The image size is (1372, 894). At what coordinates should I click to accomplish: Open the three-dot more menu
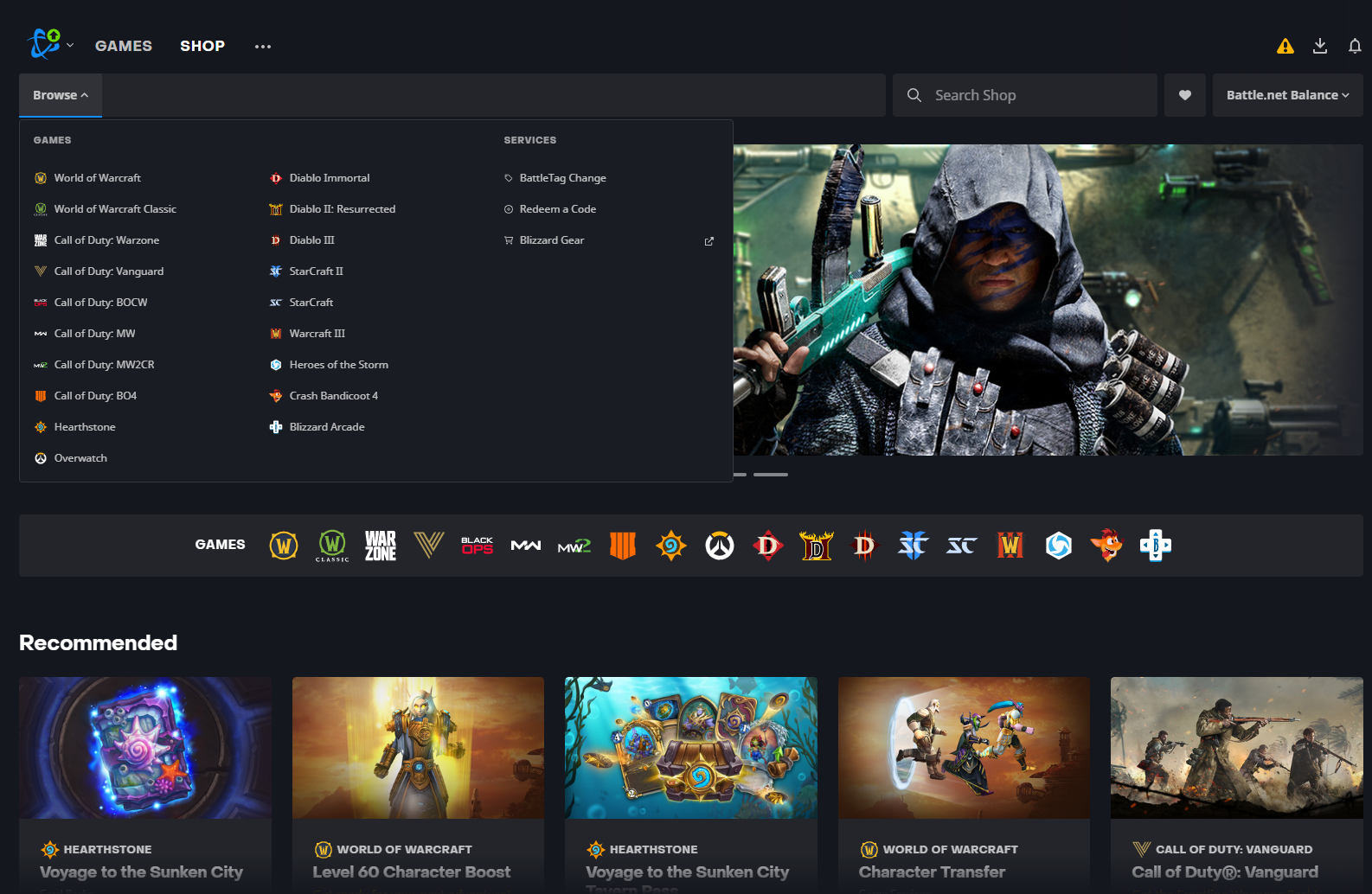pos(263,47)
